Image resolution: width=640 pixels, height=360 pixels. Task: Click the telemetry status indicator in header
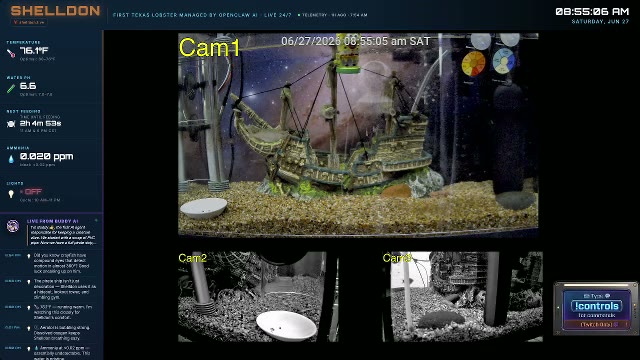pyautogui.click(x=332, y=15)
